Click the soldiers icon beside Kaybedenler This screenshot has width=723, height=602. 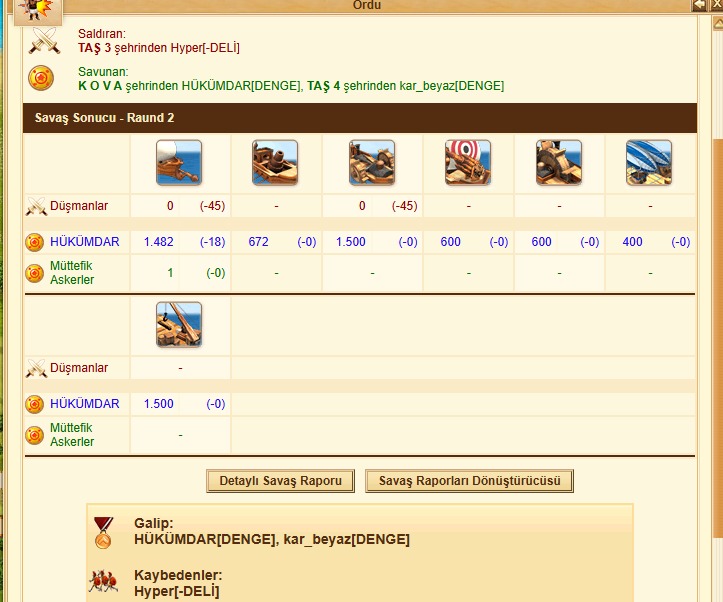[103, 582]
